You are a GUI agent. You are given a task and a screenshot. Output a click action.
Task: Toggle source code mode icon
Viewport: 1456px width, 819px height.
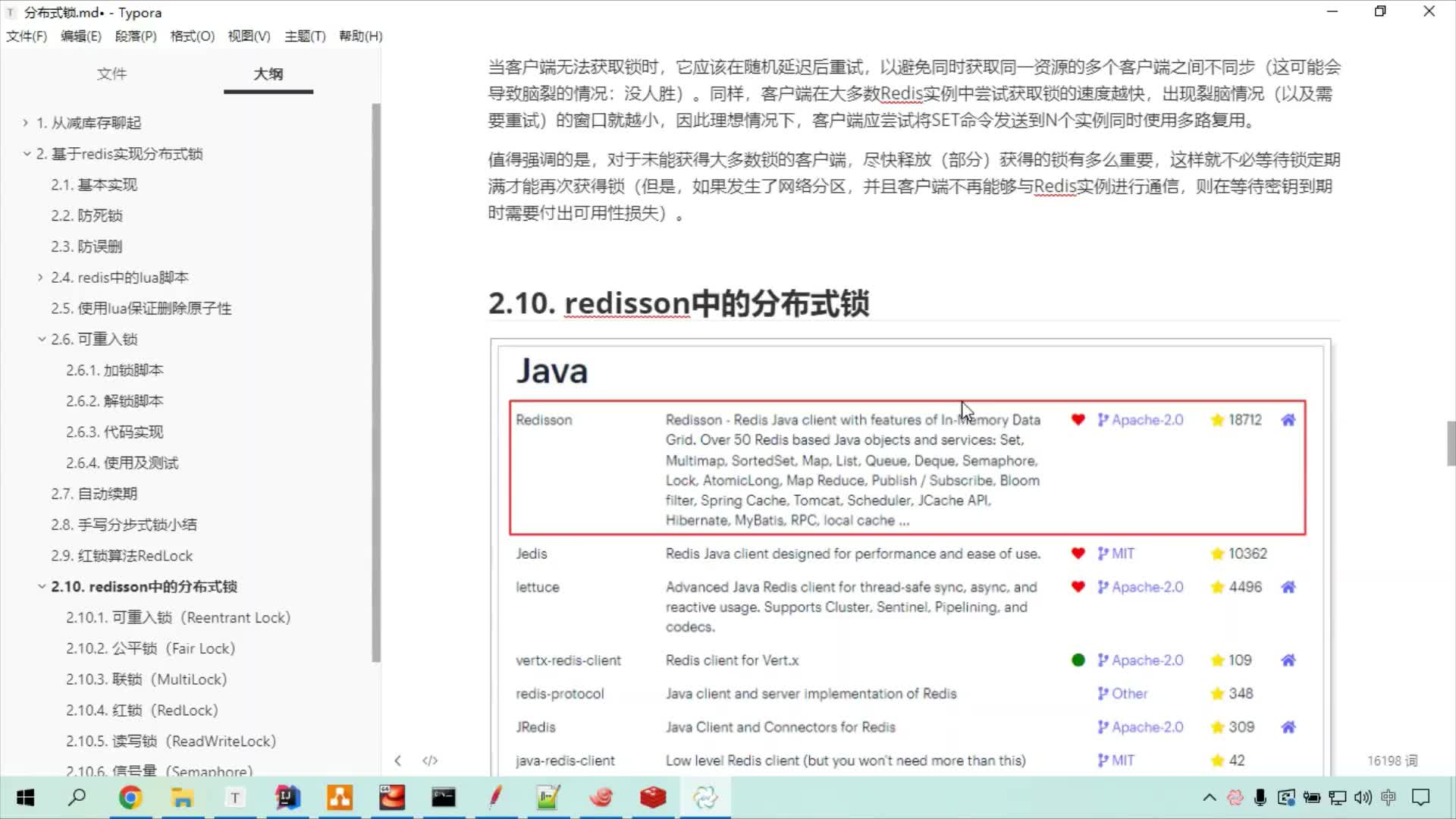tap(430, 761)
